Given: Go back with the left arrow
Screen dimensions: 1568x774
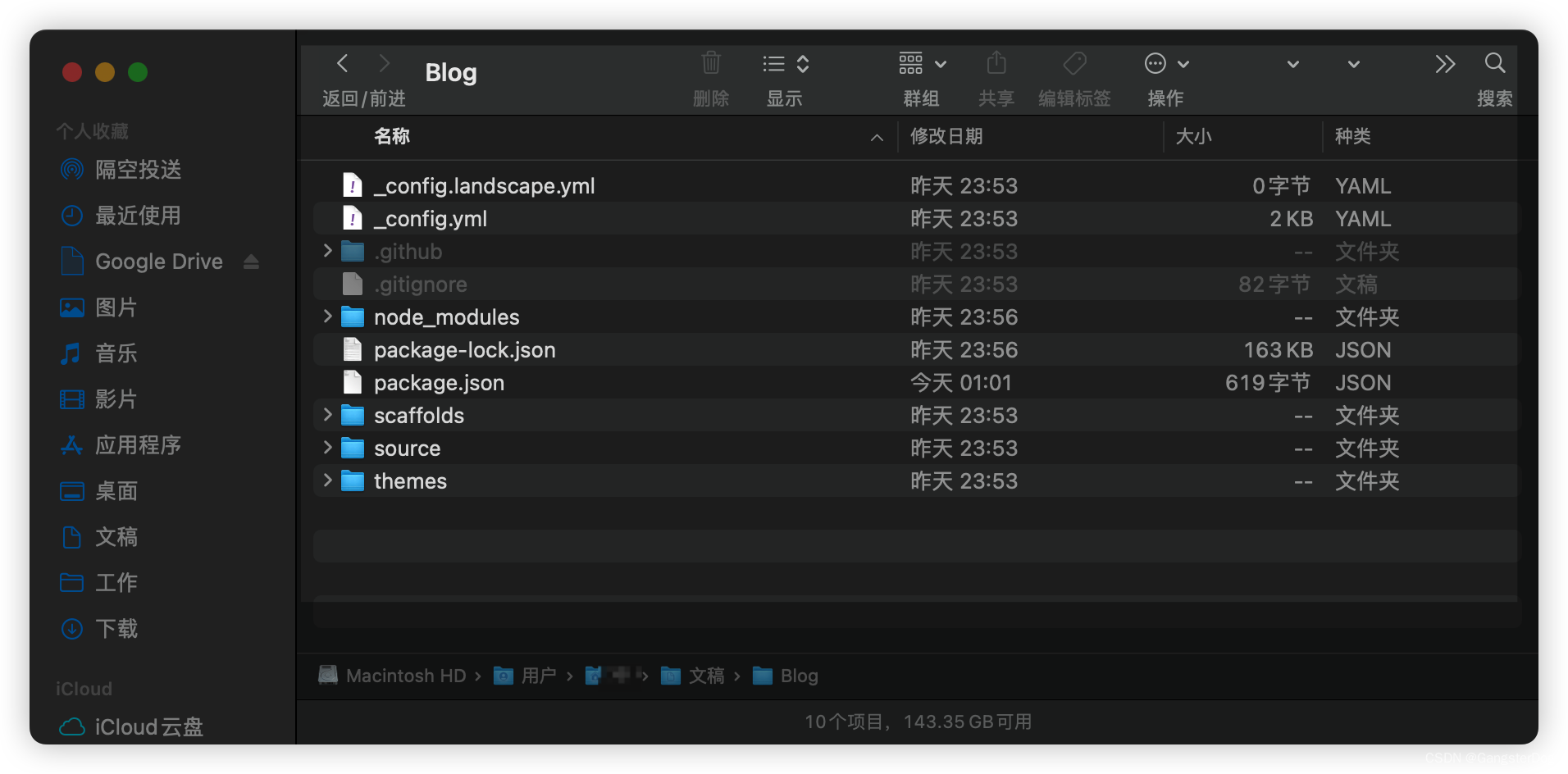Looking at the screenshot, I should [x=343, y=64].
